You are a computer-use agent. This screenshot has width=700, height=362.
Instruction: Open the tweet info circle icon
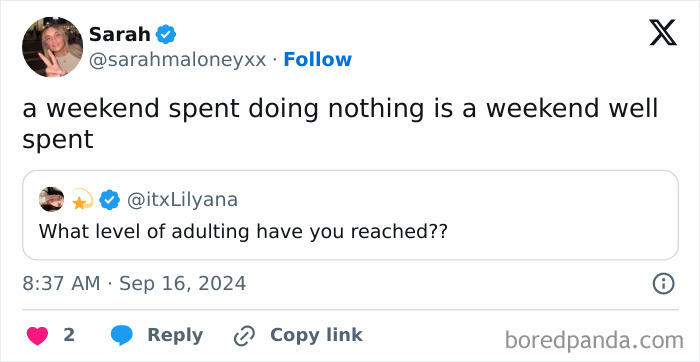[x=663, y=284]
